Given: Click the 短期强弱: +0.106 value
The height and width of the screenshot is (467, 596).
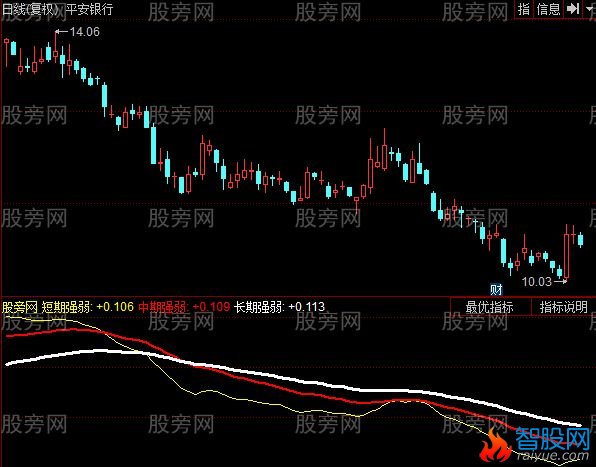Looking at the screenshot, I should [x=87, y=307].
